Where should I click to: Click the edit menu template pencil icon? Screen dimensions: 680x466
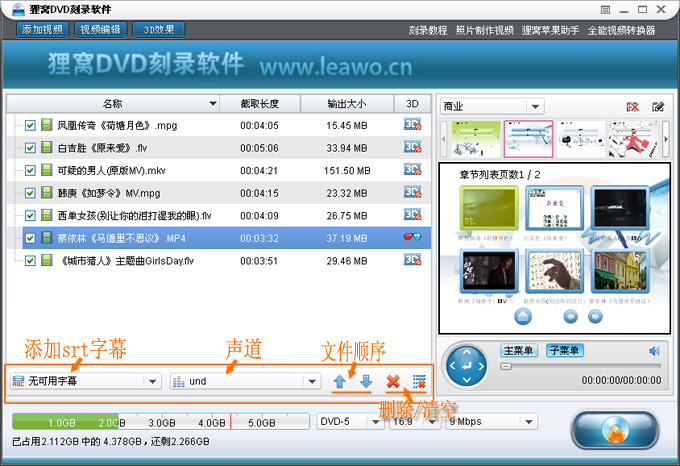coord(658,107)
